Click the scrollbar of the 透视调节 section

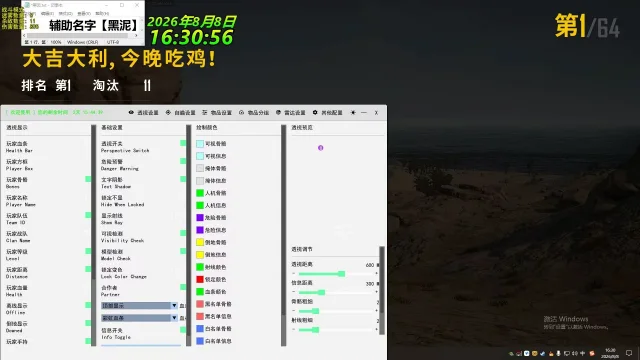click(382, 290)
